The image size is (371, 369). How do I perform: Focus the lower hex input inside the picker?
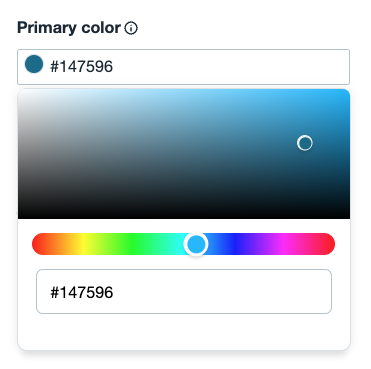(184, 292)
